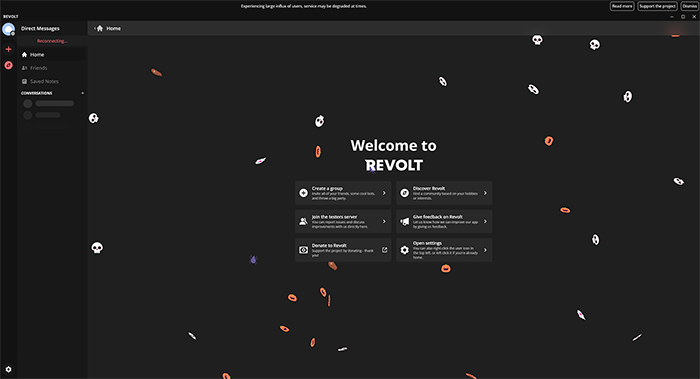The height and width of the screenshot is (379, 700).
Task: Click the gear icon on Open settings card
Action: (404, 250)
